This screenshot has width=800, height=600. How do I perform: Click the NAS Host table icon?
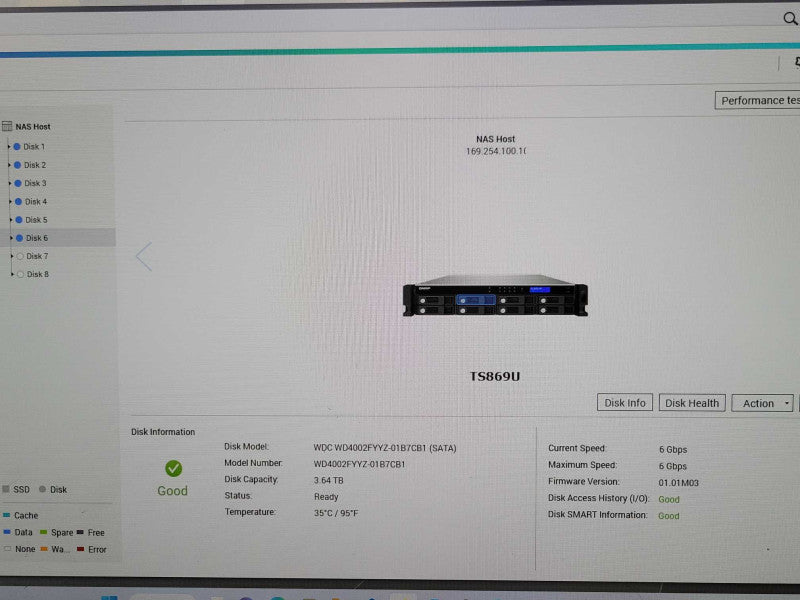[7, 126]
